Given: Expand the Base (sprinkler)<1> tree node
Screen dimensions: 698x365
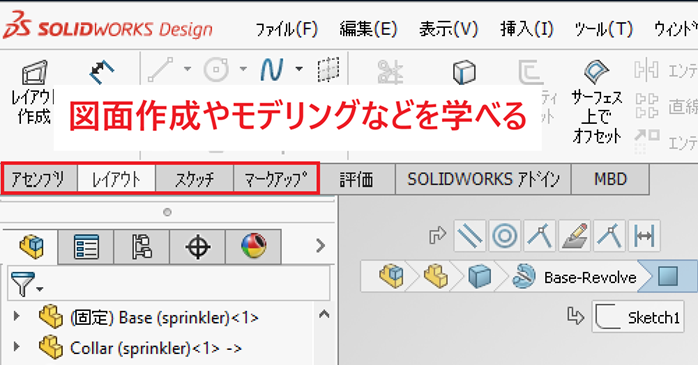Looking at the screenshot, I should point(16,316).
